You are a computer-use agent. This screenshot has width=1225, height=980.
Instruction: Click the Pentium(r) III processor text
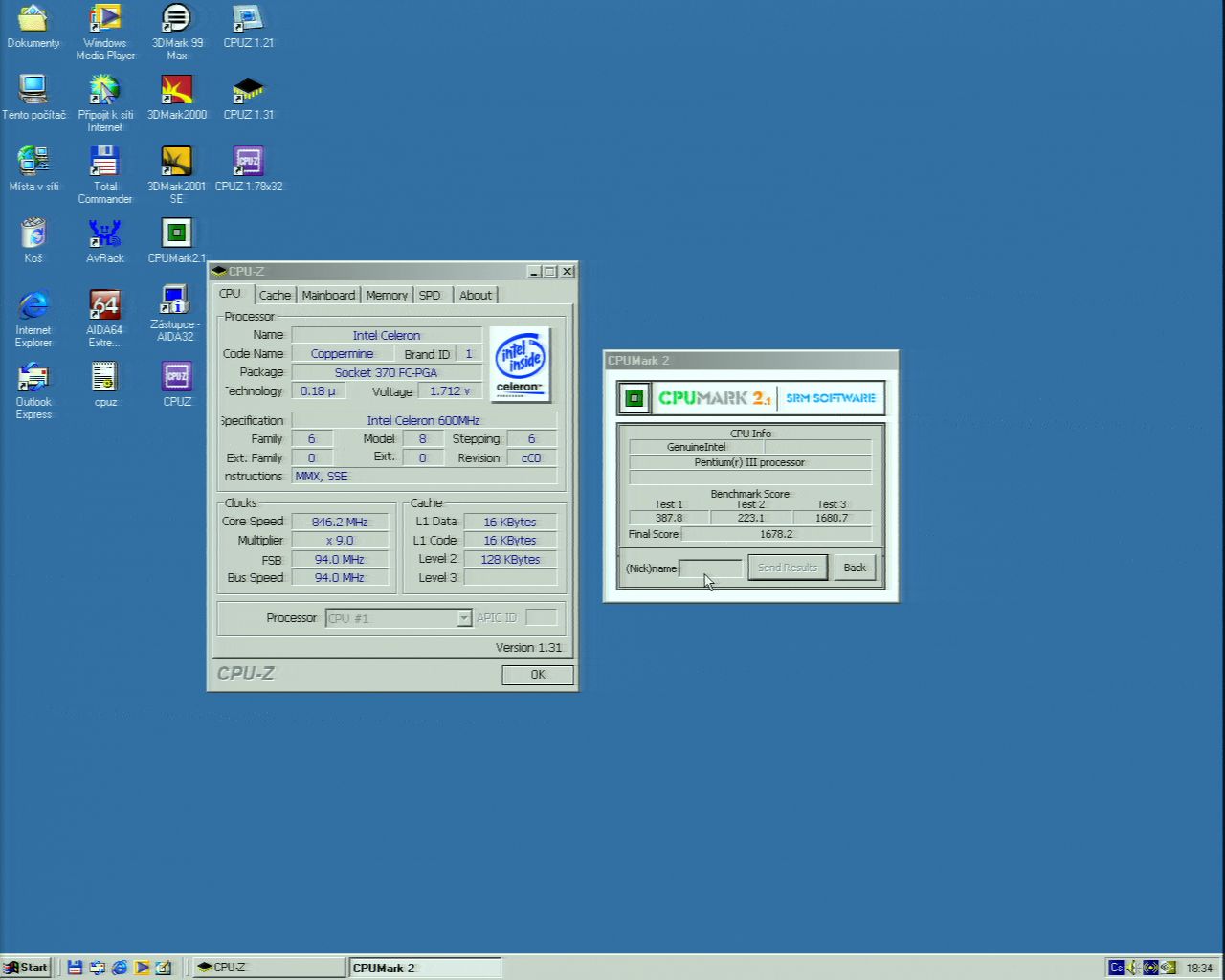[749, 462]
